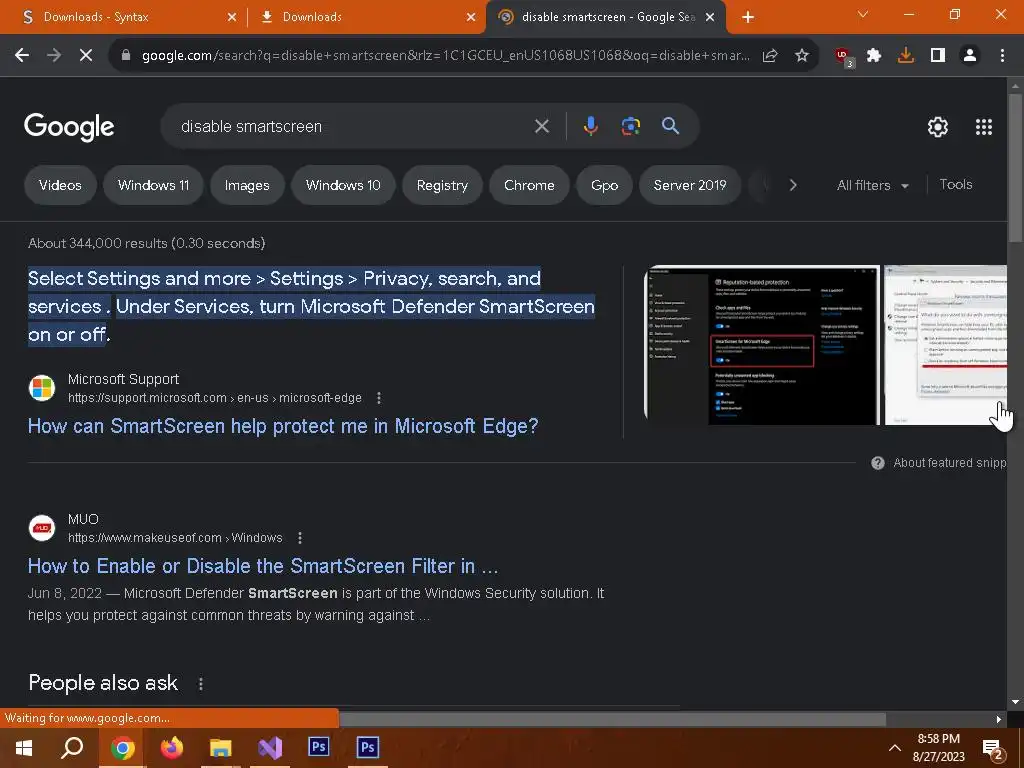Open How can SmartScreen help protect link
The image size is (1024, 768).
click(283, 426)
